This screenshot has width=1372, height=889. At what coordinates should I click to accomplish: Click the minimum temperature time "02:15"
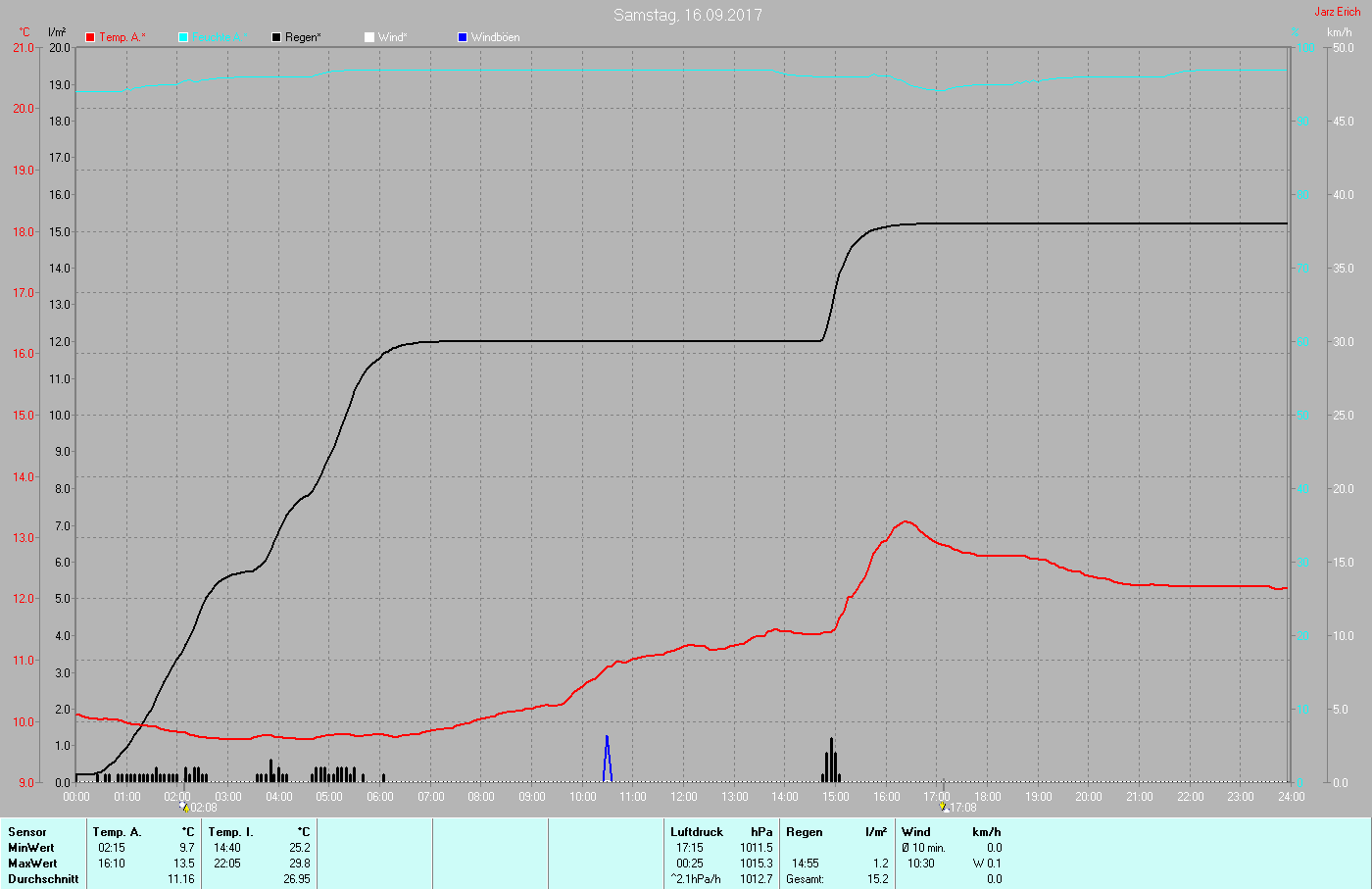[x=112, y=848]
